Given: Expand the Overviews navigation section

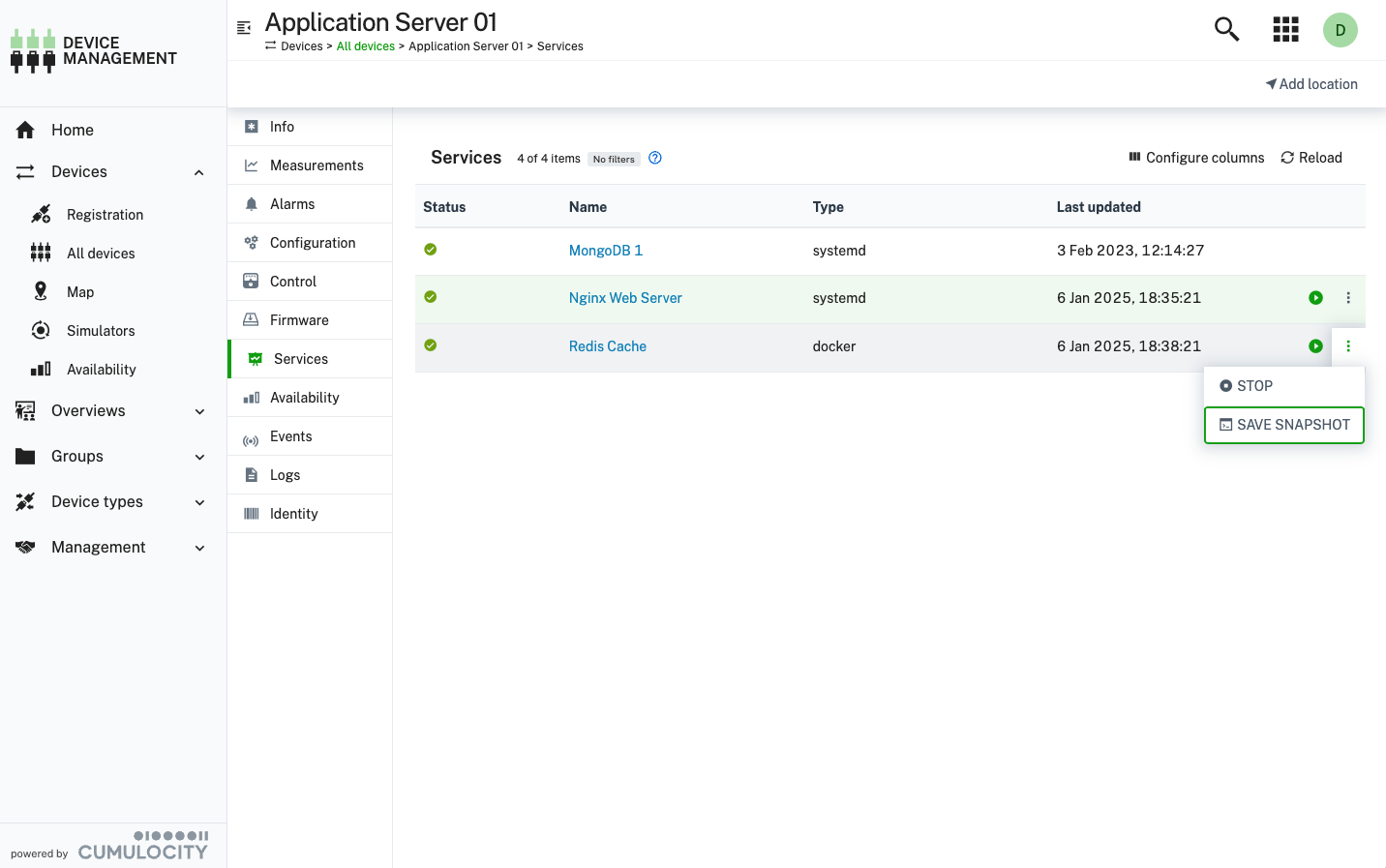Looking at the screenshot, I should (199, 411).
